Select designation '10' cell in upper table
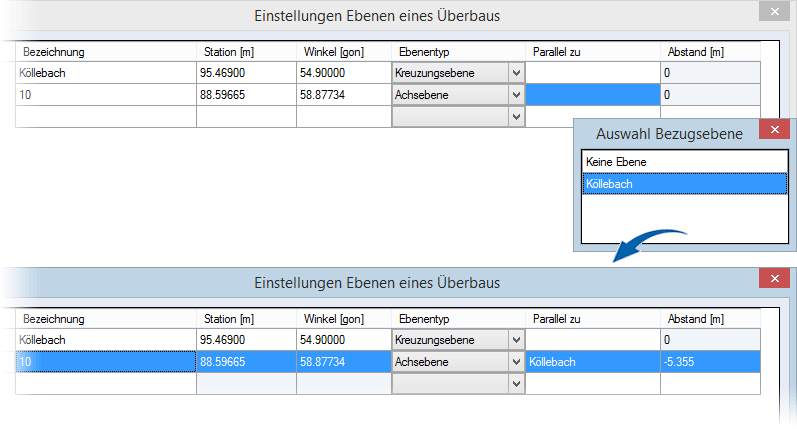 (x=106, y=95)
